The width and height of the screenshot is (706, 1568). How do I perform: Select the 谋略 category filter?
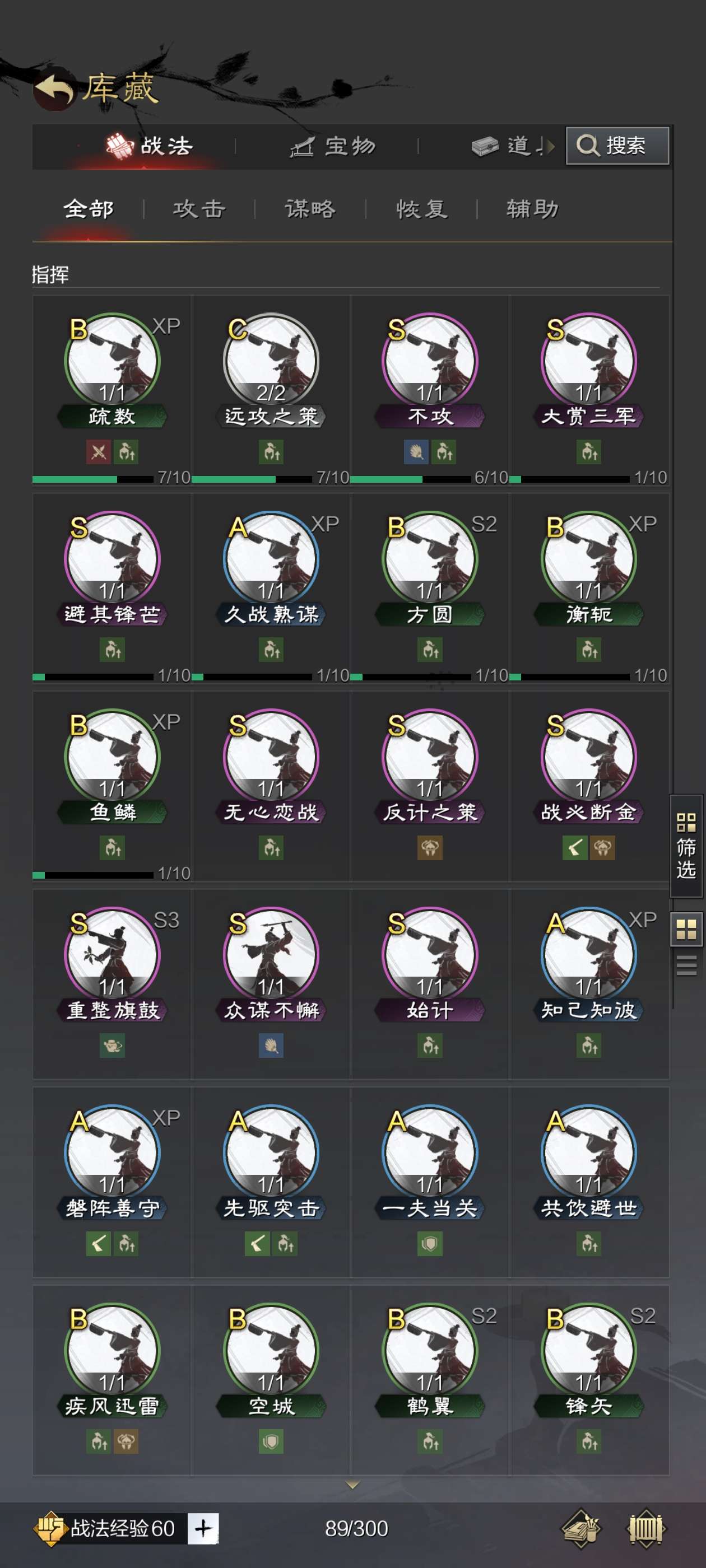pos(310,209)
